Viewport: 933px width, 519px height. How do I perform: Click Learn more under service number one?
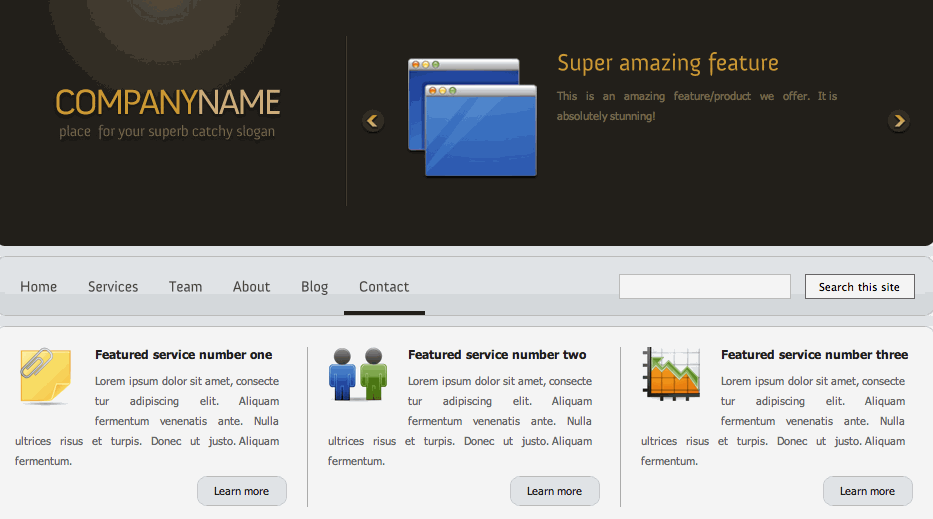coord(242,491)
